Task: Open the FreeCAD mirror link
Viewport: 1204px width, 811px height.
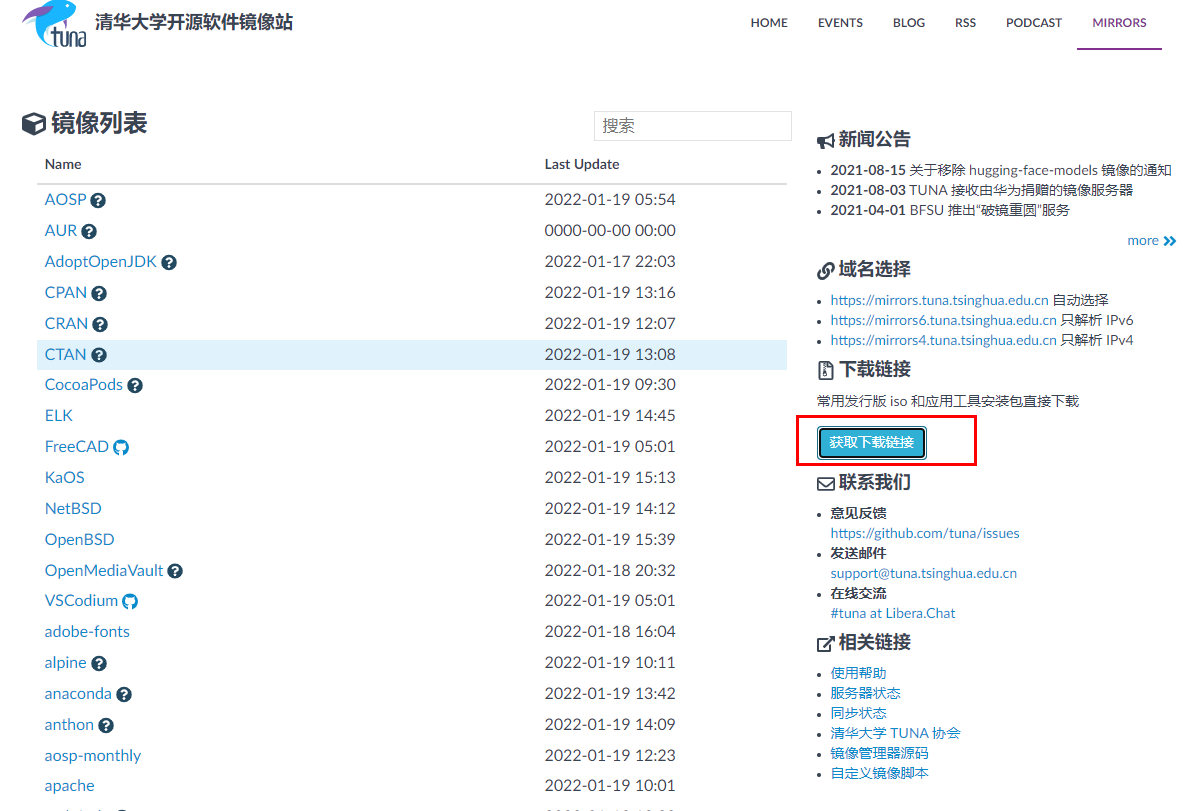Action: [77, 447]
